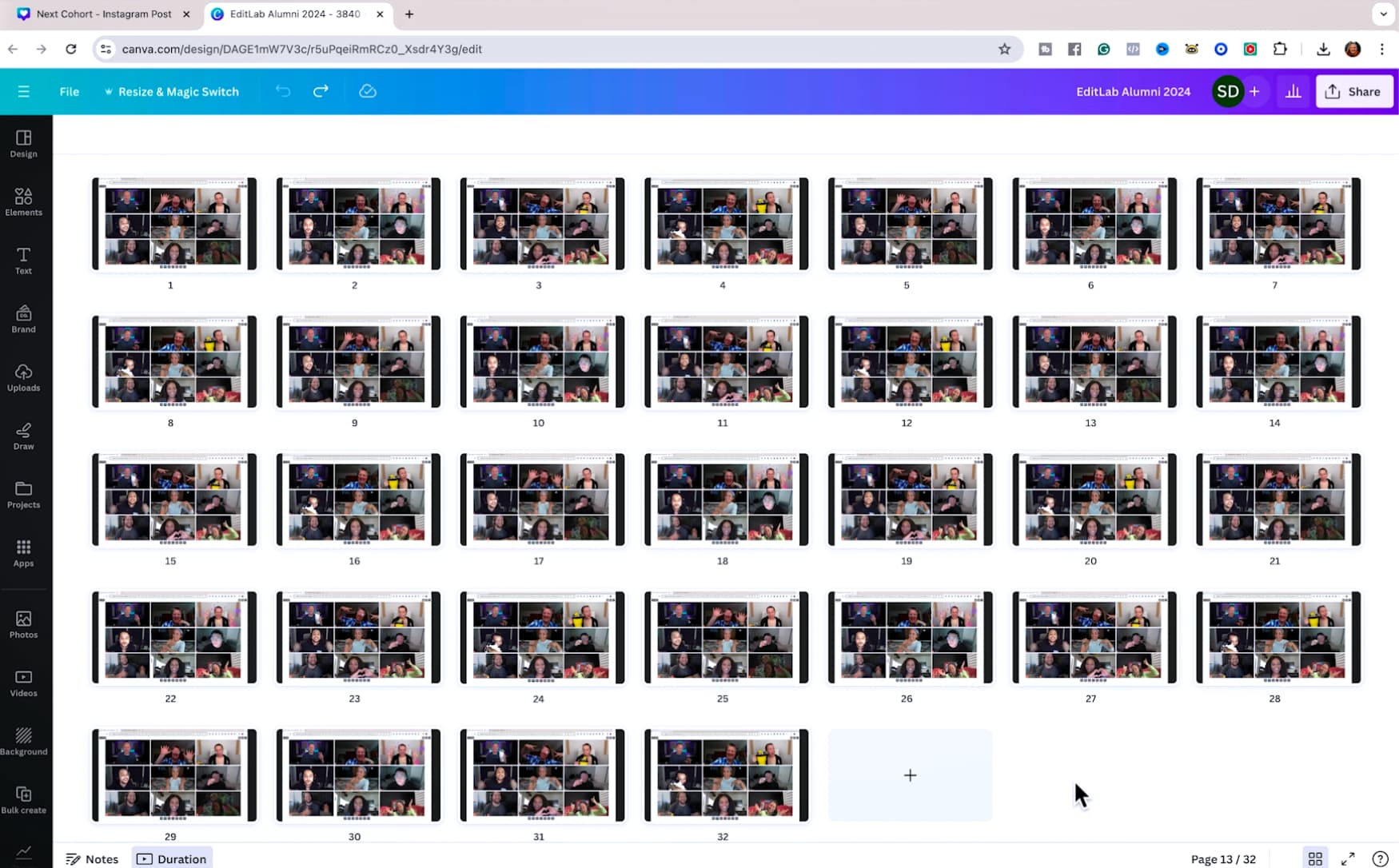This screenshot has height=868, width=1399.
Task: Add collaborator with plus icon beside SD
Action: 1254,91
